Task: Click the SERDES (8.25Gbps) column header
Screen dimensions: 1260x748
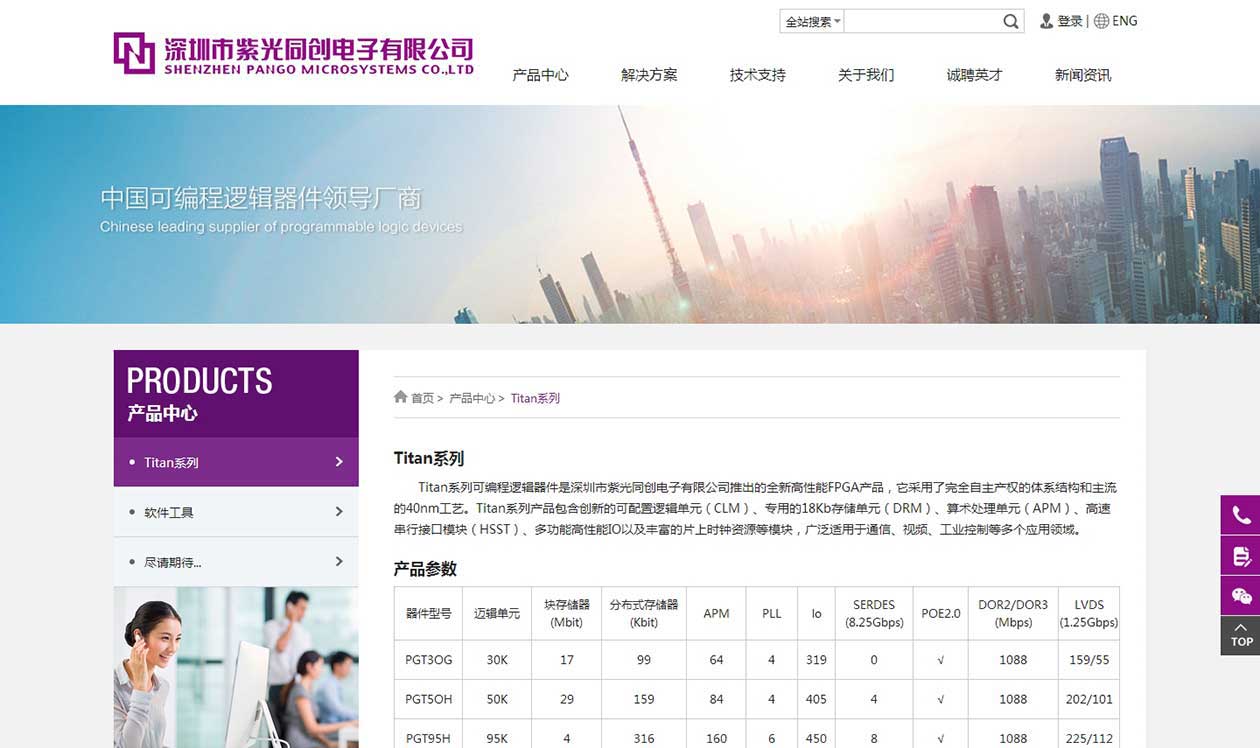Action: click(874, 613)
